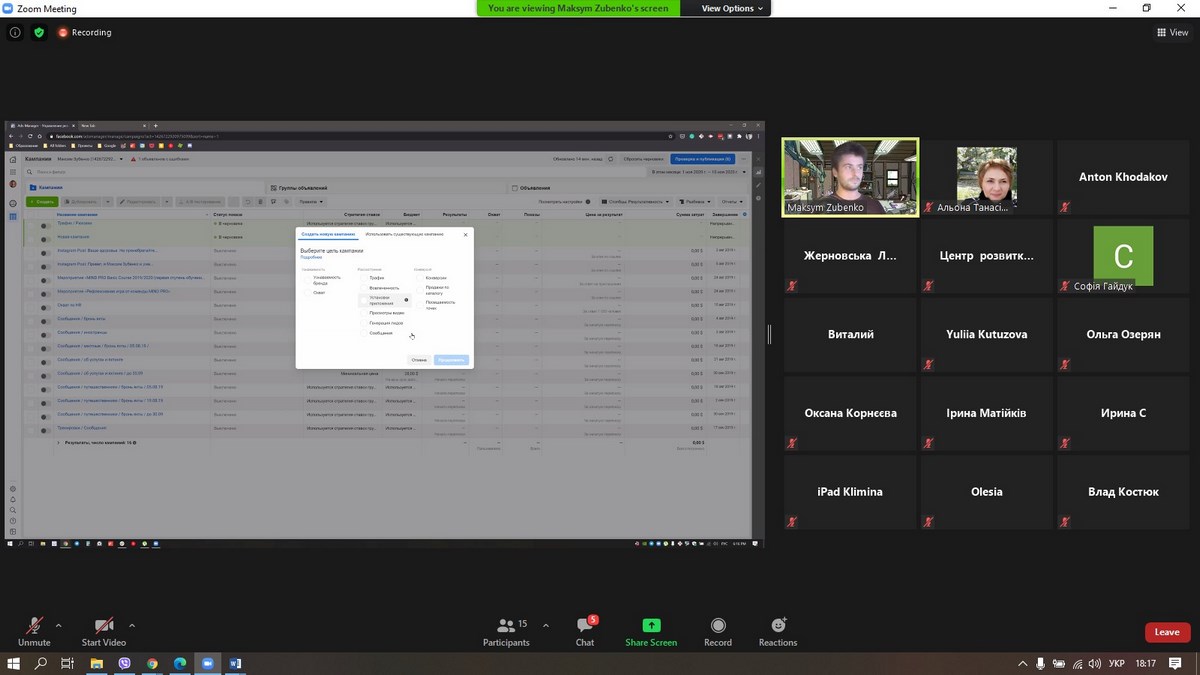Expand the arrow beside Participants
This screenshot has height=675, width=1200.
[x=545, y=626]
